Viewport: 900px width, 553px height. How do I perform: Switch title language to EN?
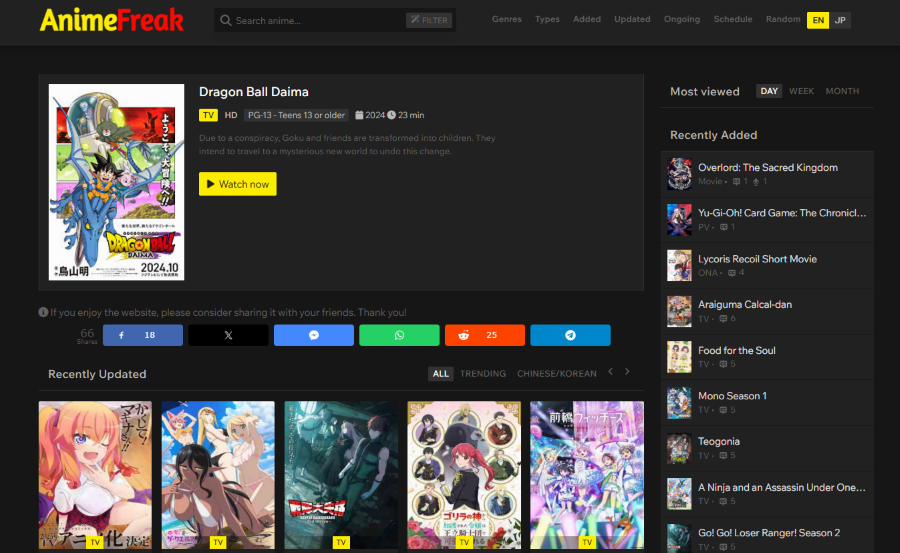pyautogui.click(x=818, y=20)
